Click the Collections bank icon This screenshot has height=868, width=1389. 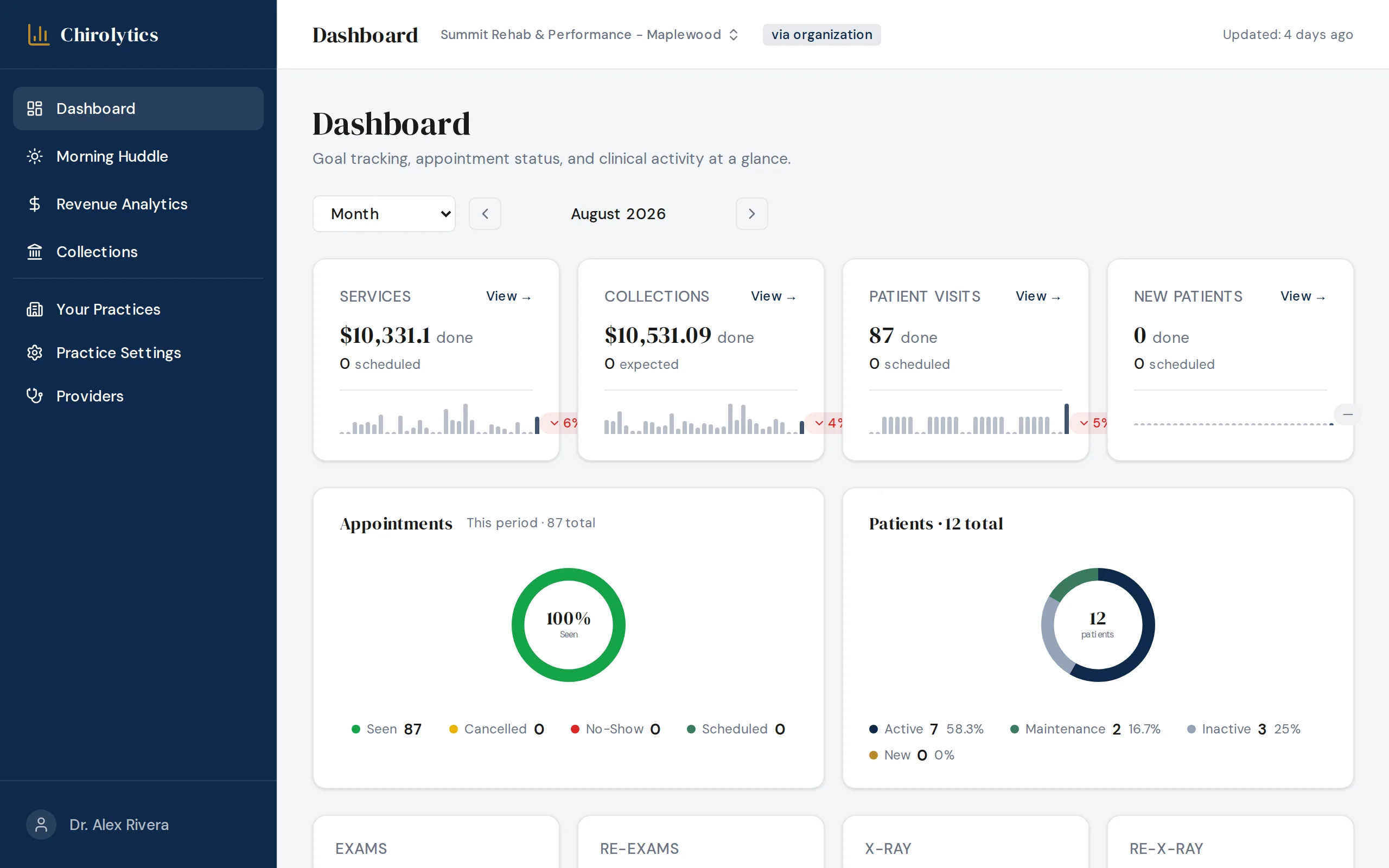point(34,251)
